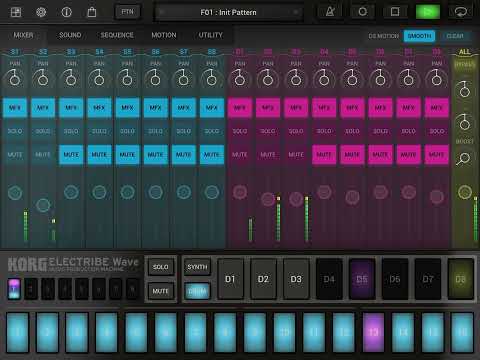Stop playback with the square stop button
Viewport: 480px width, 360px height.
[x=395, y=12]
